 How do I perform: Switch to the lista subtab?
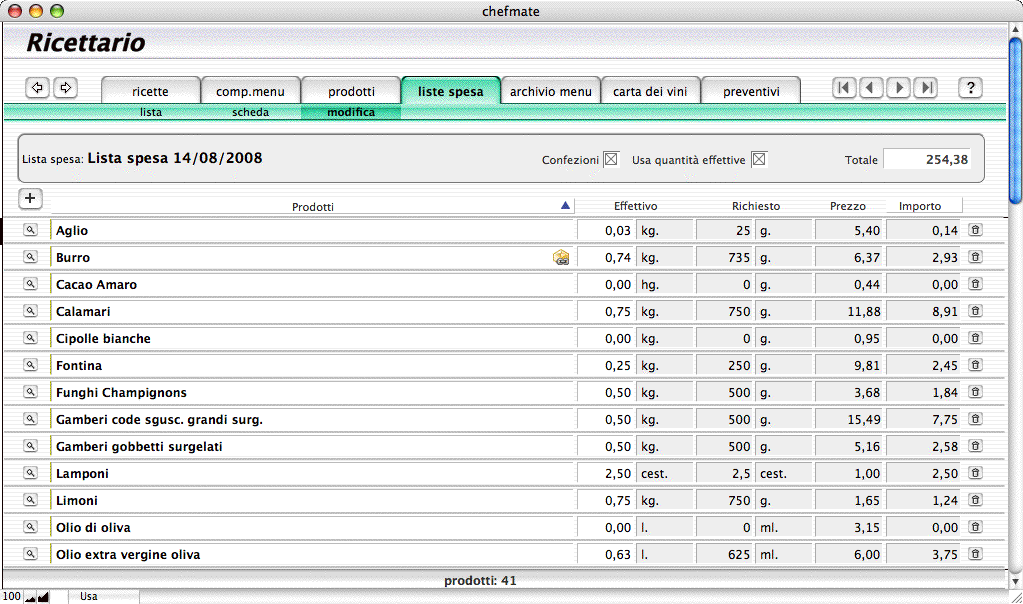pyautogui.click(x=151, y=112)
